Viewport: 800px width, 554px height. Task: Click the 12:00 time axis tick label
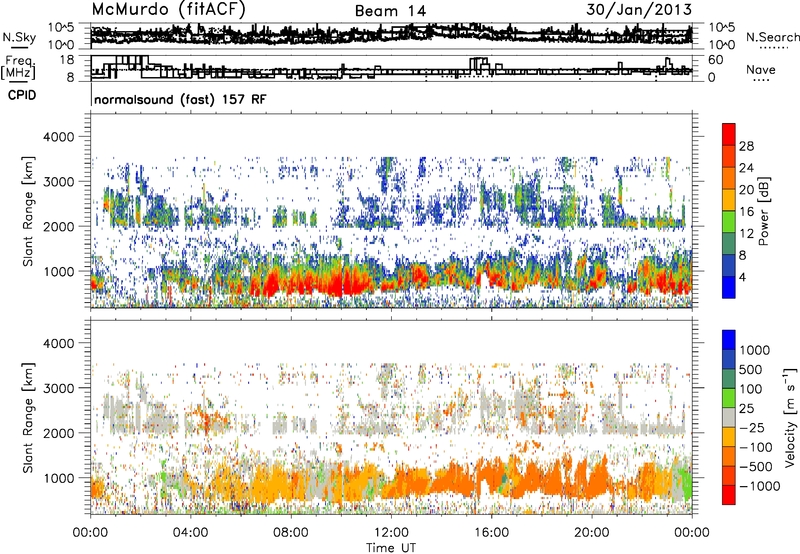391,533
